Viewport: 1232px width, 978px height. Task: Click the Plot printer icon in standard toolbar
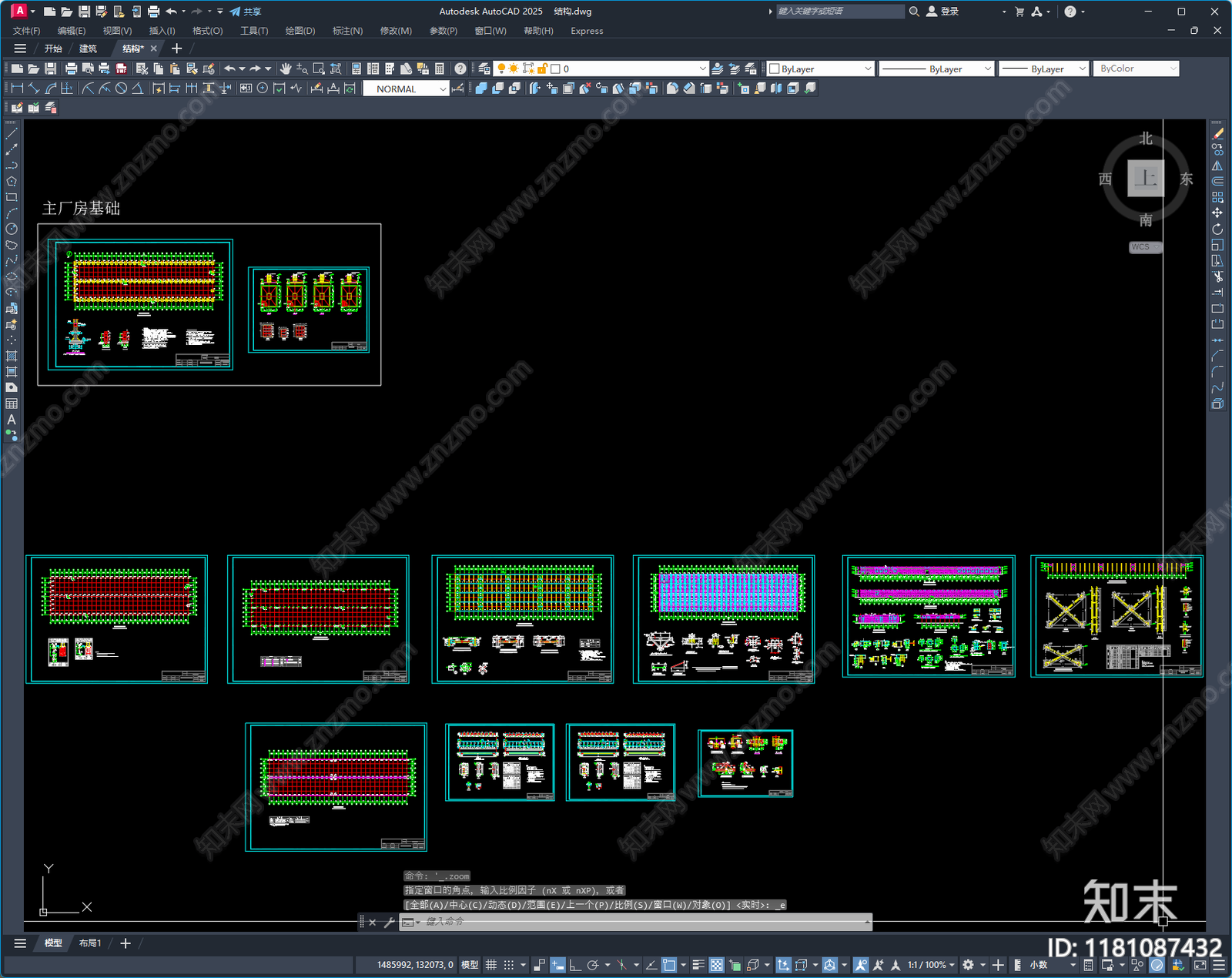72,69
